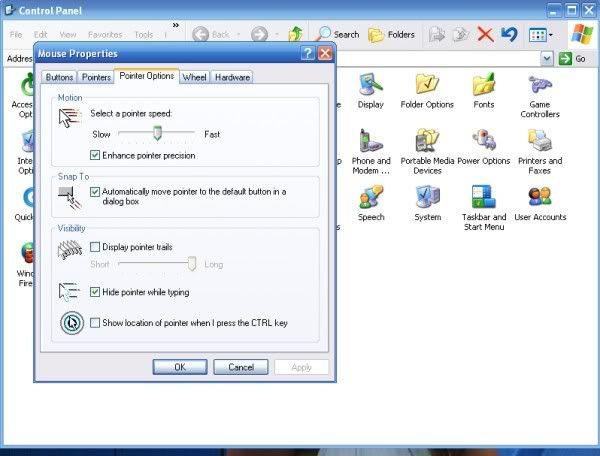Viewport: 600px width, 456px height.
Task: Click the Copy To toolbar icon
Action: 461,35
